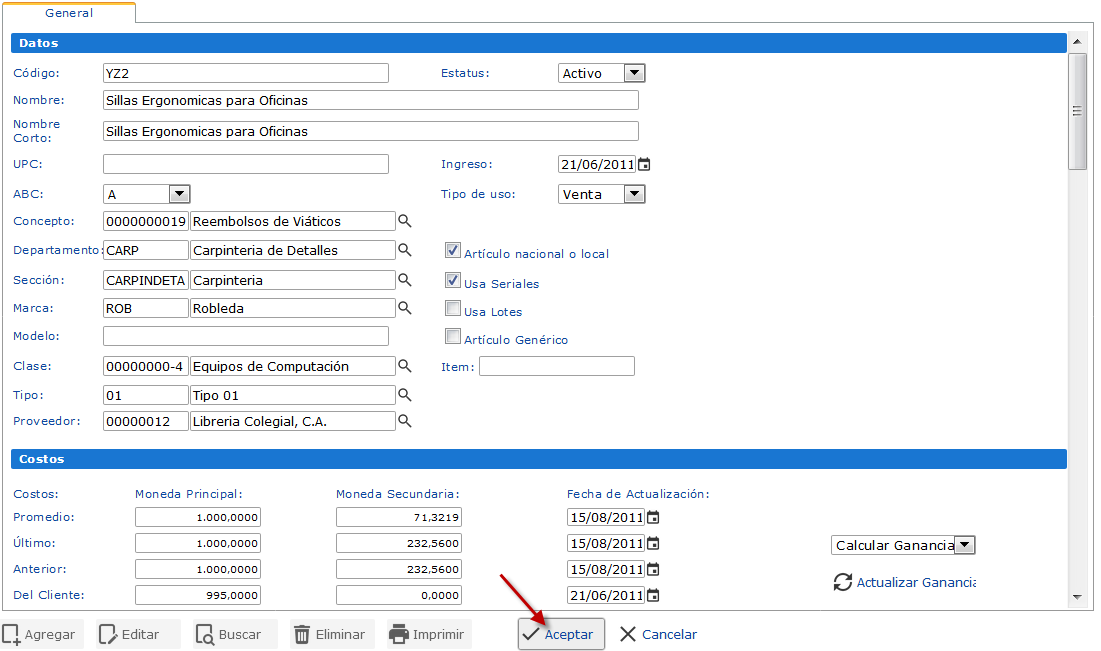The height and width of the screenshot is (651, 1101).
Task: Open the Proveedor search magnifier
Action: coord(404,421)
